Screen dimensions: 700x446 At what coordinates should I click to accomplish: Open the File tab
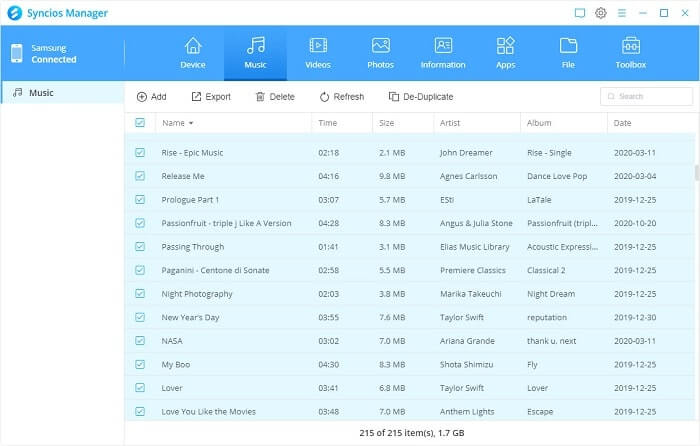(x=568, y=53)
